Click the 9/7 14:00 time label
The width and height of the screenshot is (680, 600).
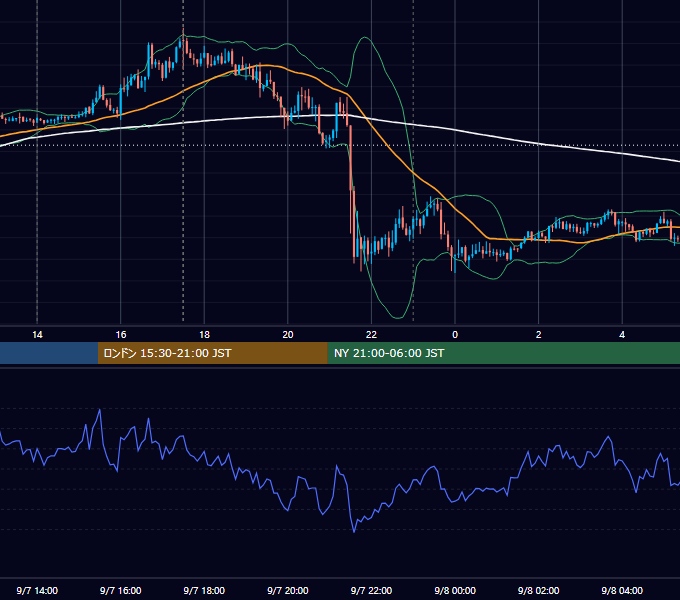pos(37,590)
